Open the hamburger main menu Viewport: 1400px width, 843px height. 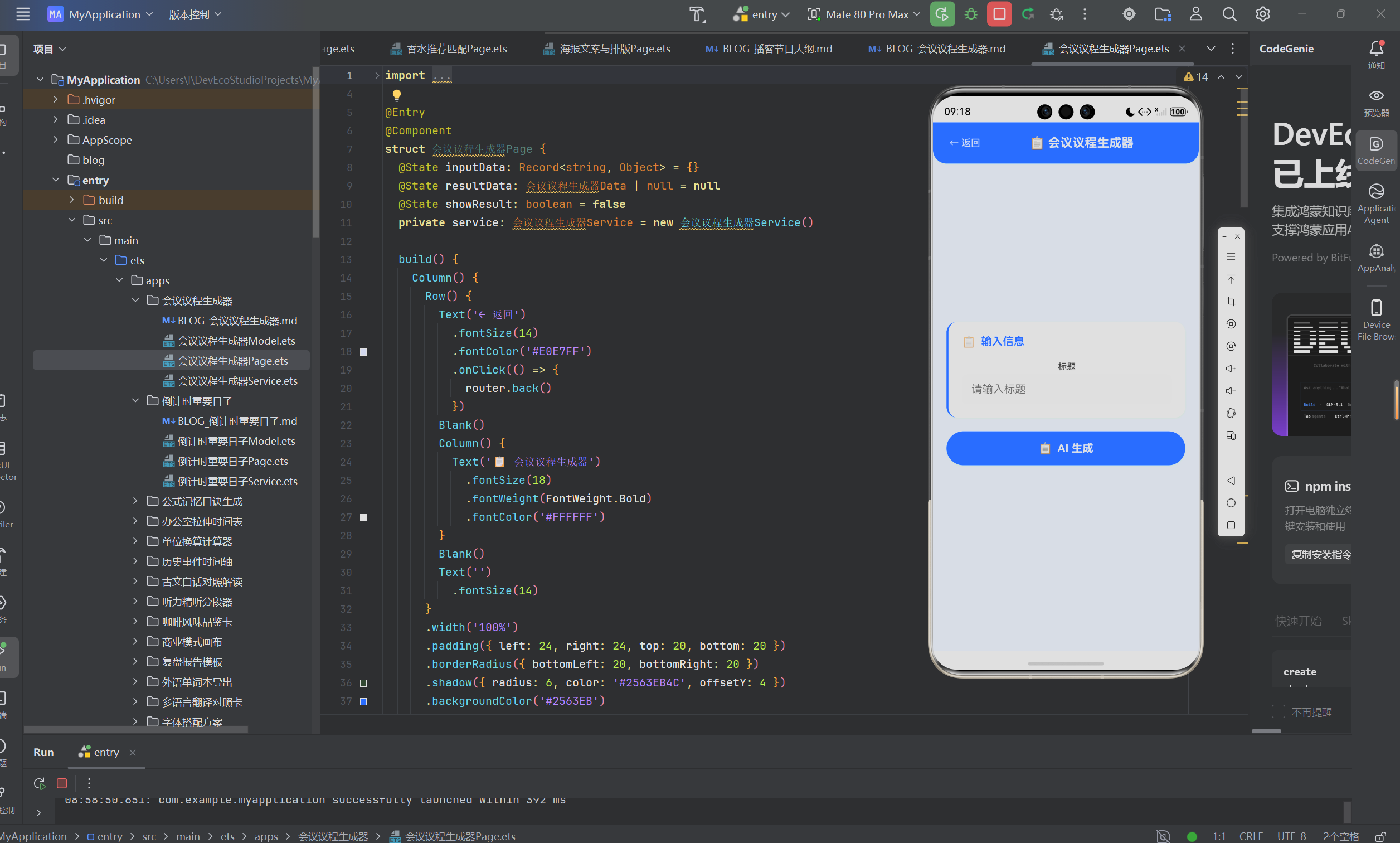pyautogui.click(x=23, y=14)
